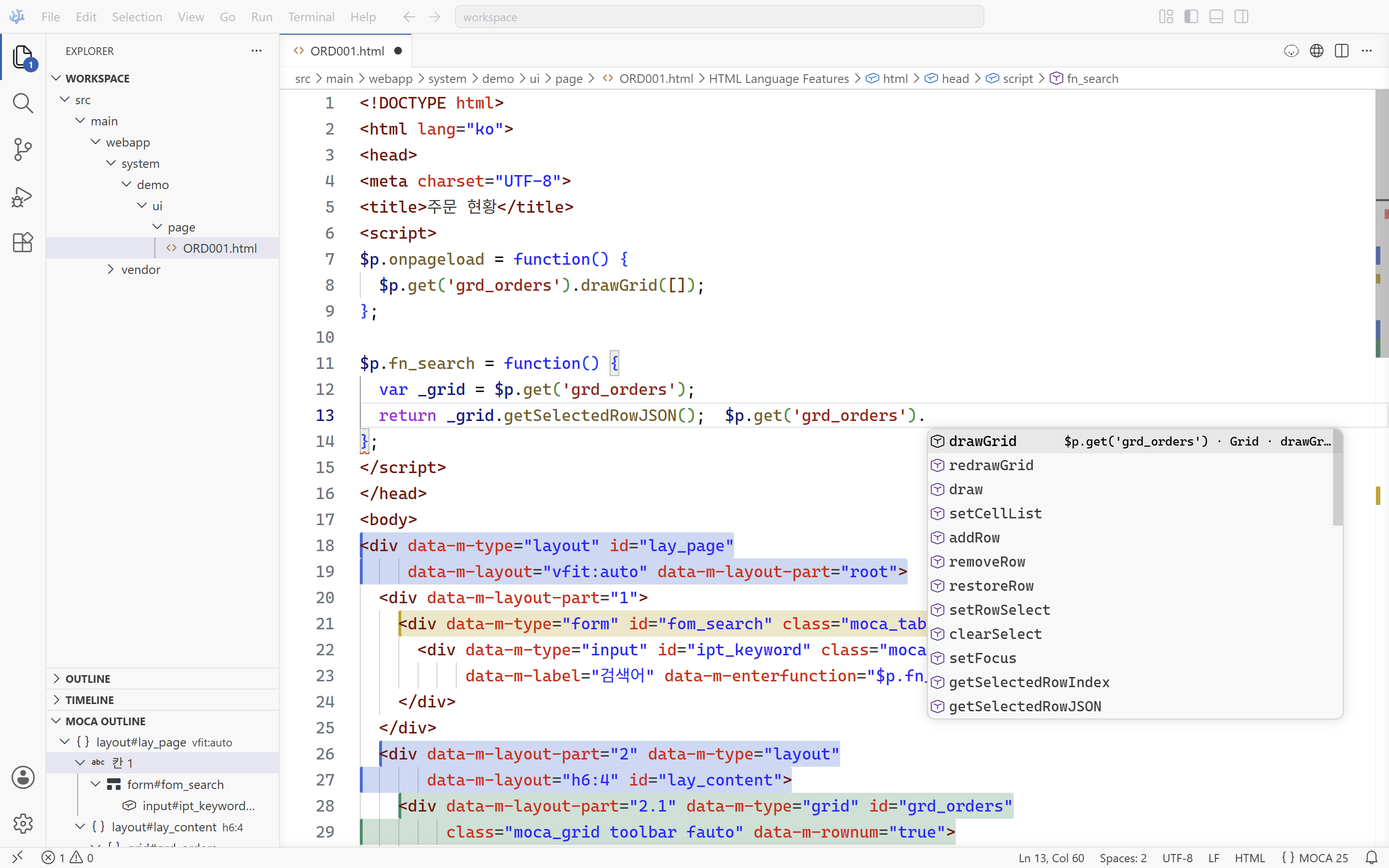
Task: Show errors and warnings in status bar
Action: click(68, 858)
